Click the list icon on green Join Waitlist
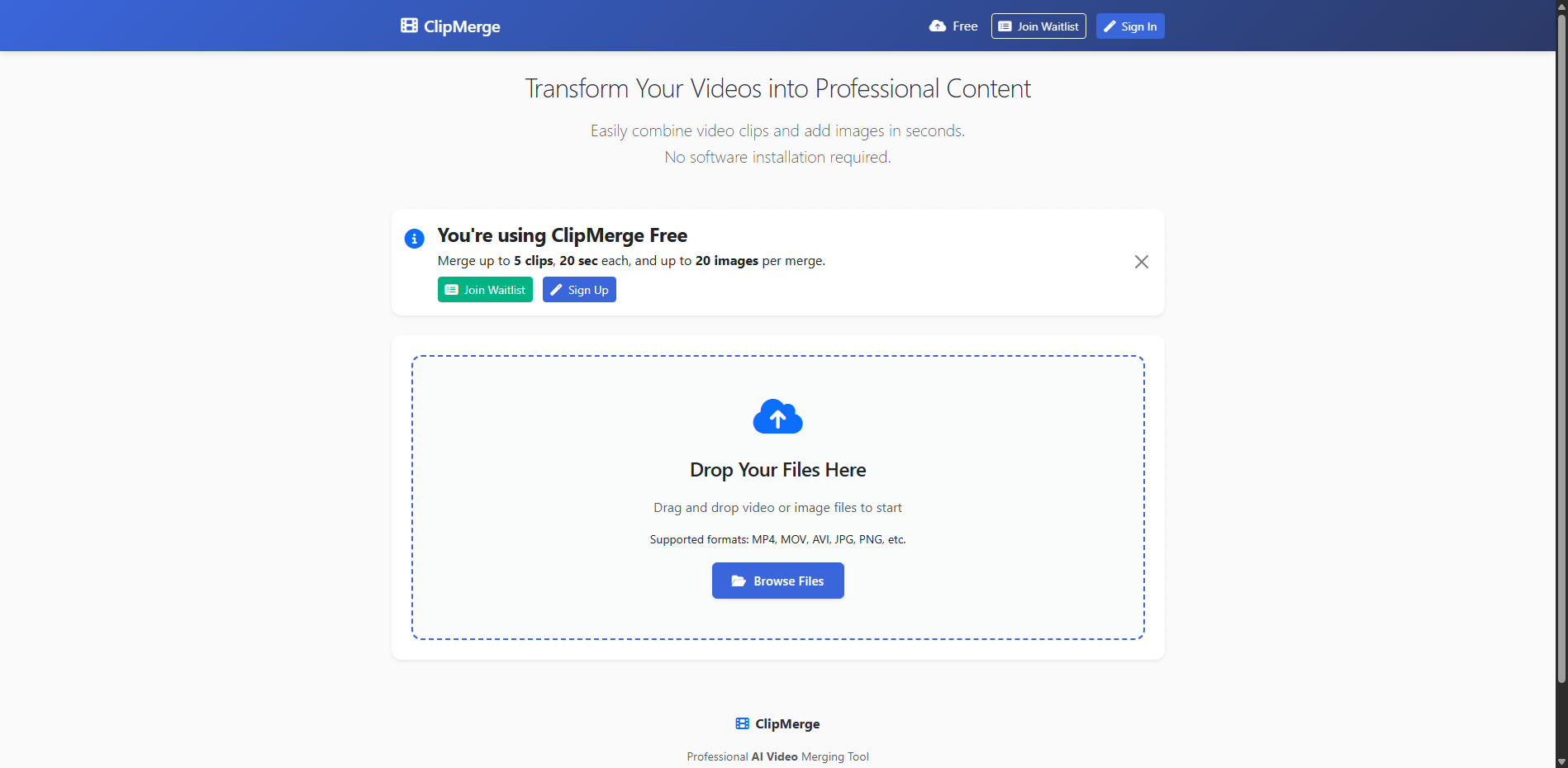Screen dimensions: 1568x768 click(x=452, y=290)
